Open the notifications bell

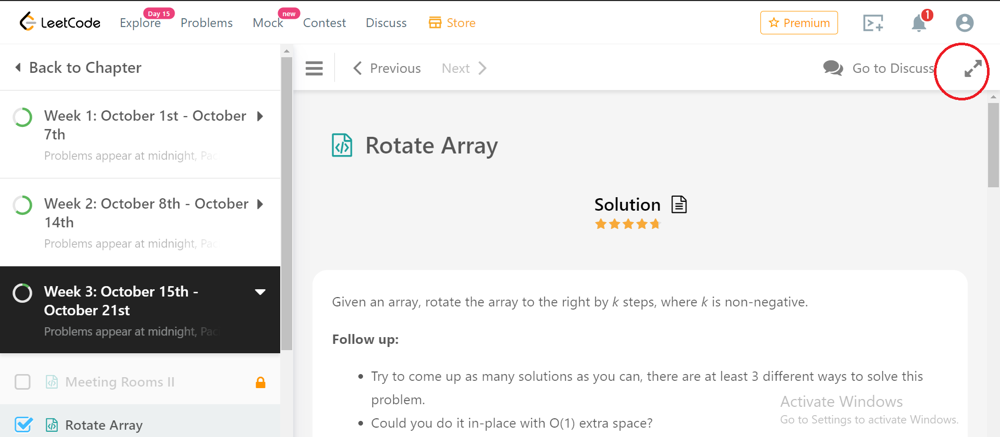pos(919,23)
